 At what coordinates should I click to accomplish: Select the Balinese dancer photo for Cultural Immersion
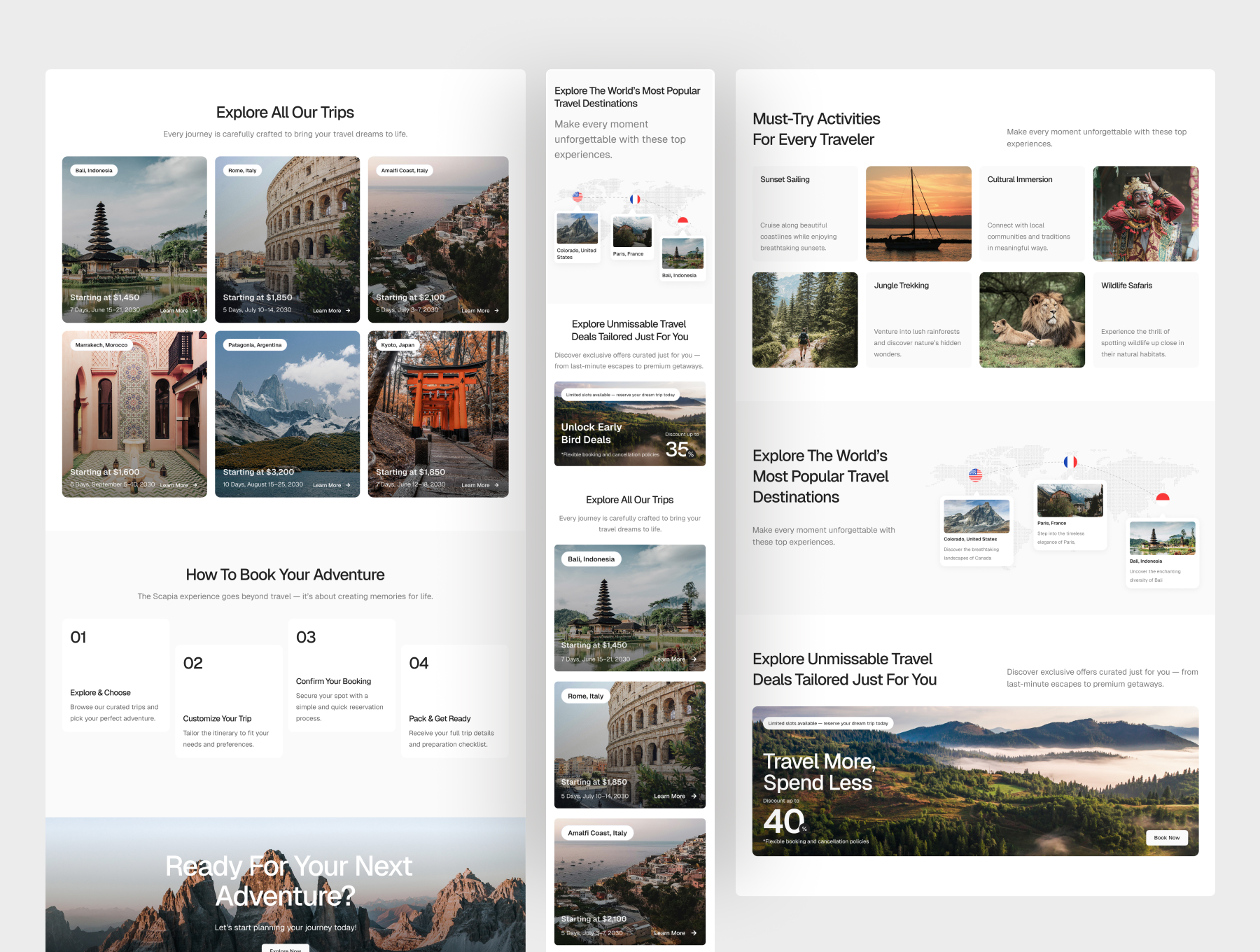(x=1145, y=213)
